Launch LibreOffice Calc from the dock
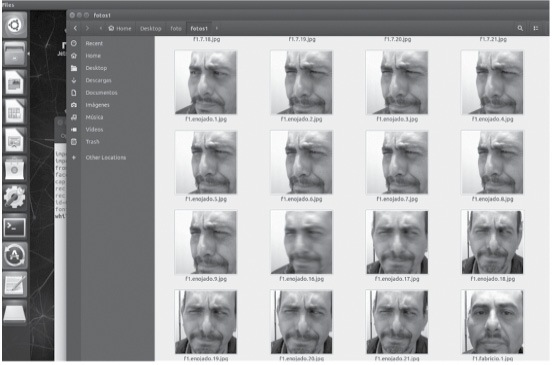 [x=15, y=111]
